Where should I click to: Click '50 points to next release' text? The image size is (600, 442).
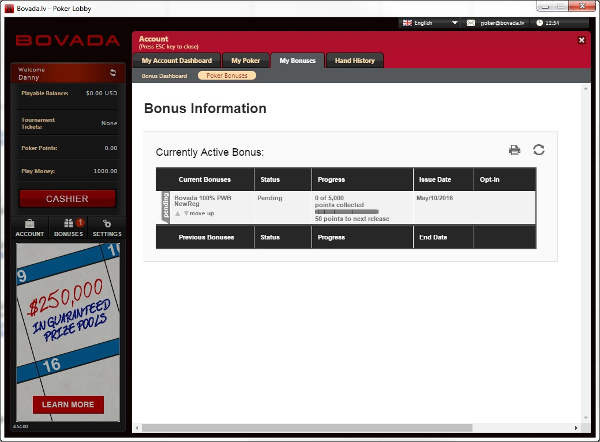click(352, 219)
